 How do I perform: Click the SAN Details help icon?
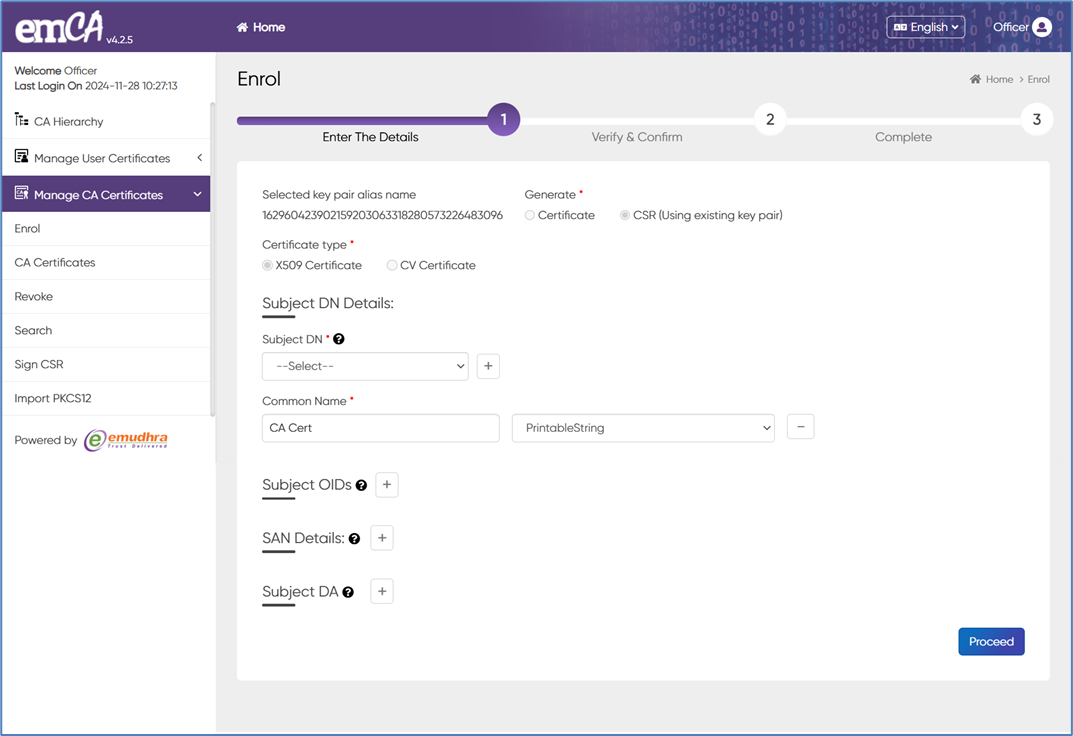coord(354,539)
